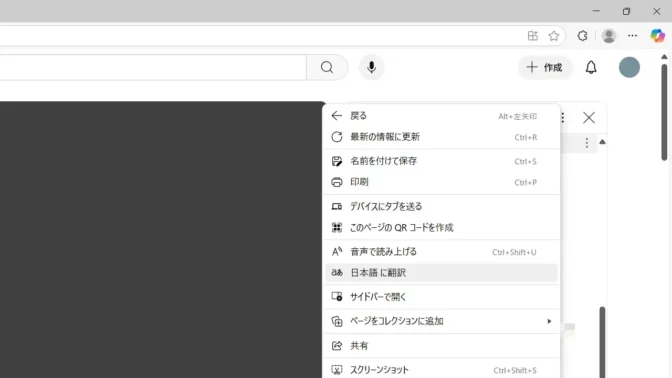
Task: Minimize the Edge browser window
Action: 596,11
